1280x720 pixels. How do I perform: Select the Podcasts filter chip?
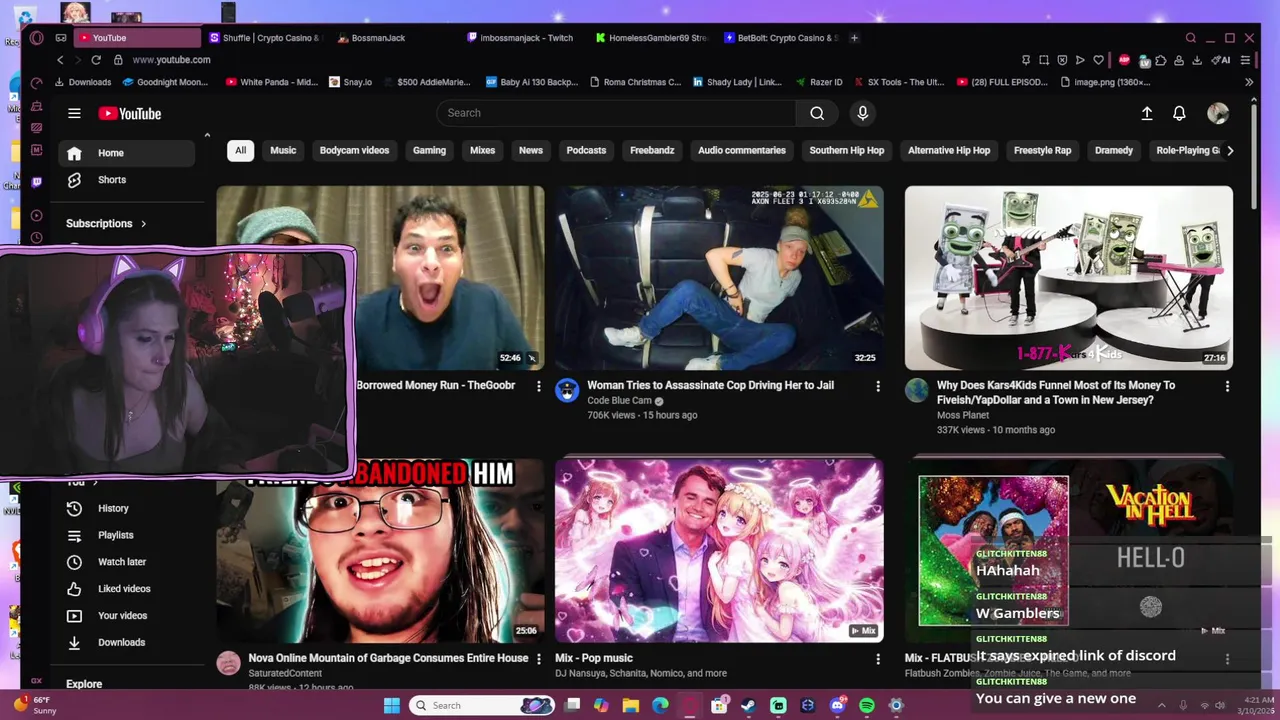pyautogui.click(x=586, y=150)
